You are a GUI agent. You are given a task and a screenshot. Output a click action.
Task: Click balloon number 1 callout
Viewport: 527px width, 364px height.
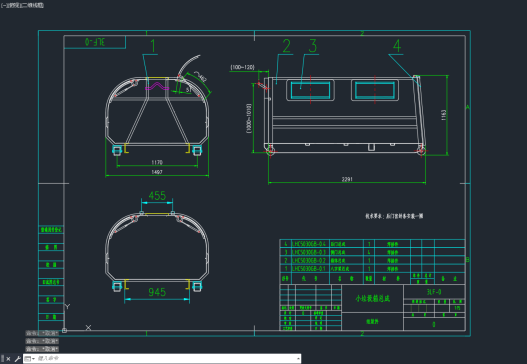[x=153, y=46]
